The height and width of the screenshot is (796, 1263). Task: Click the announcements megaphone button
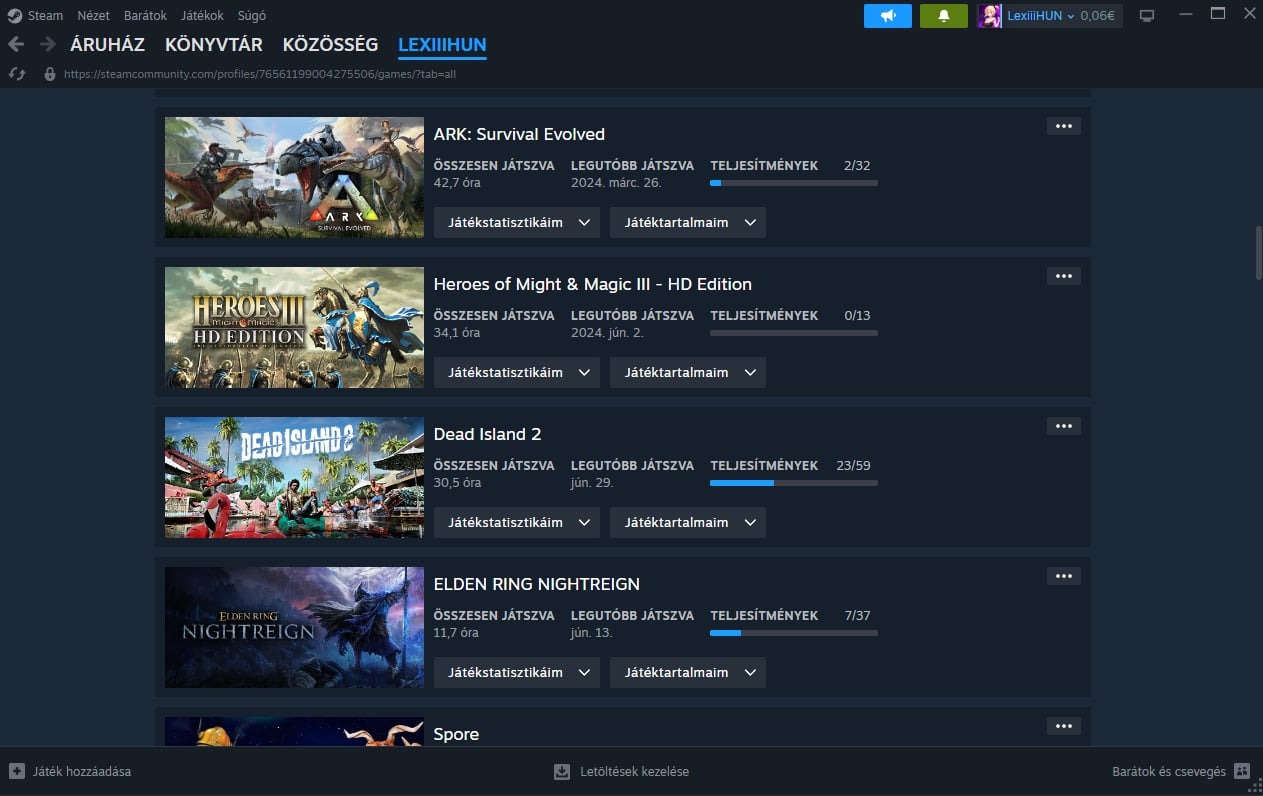(x=888, y=16)
